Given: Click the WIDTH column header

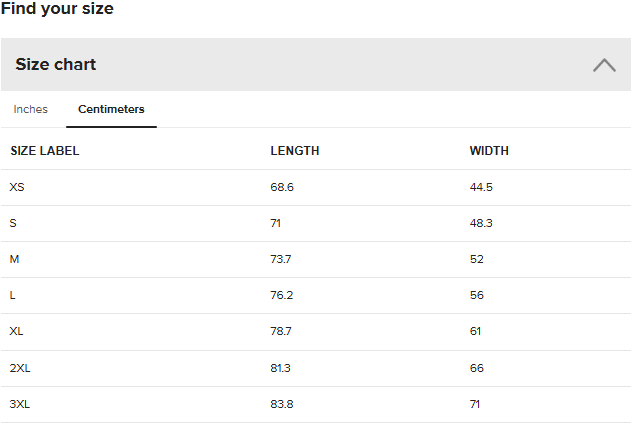Looking at the screenshot, I should tap(489, 151).
